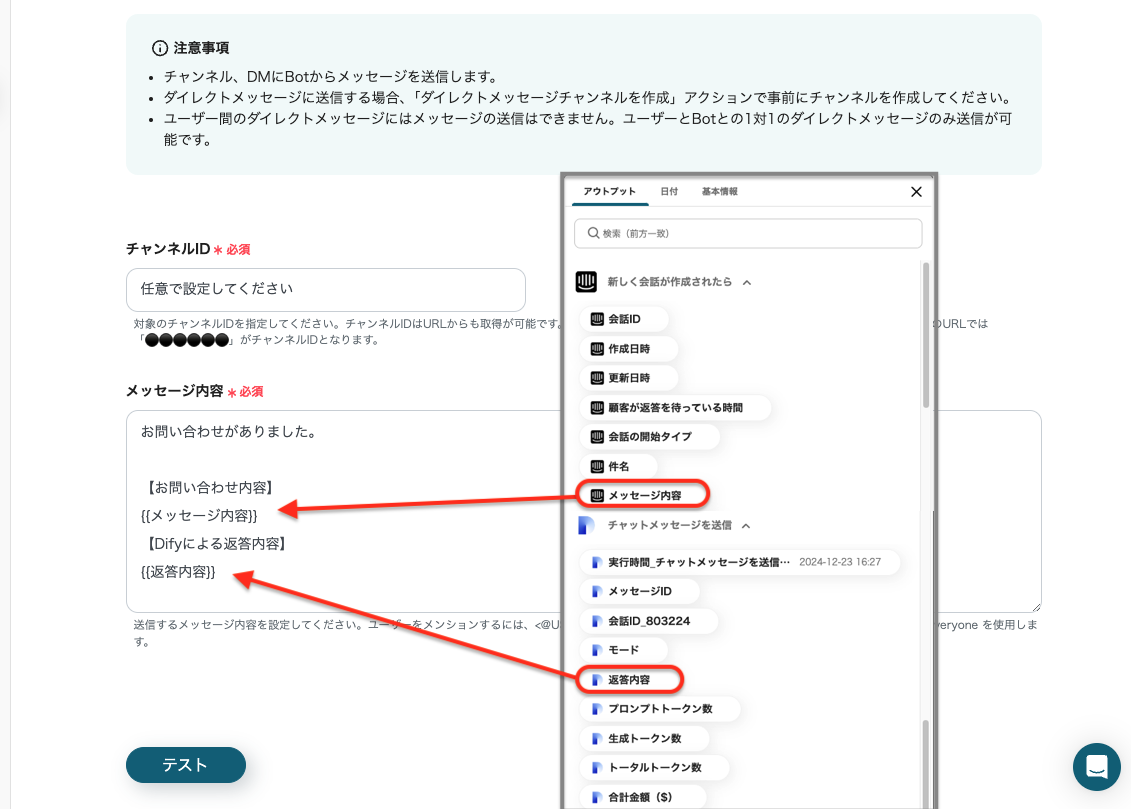Insert the 件名 output chip
1131x809 pixels.
click(619, 467)
